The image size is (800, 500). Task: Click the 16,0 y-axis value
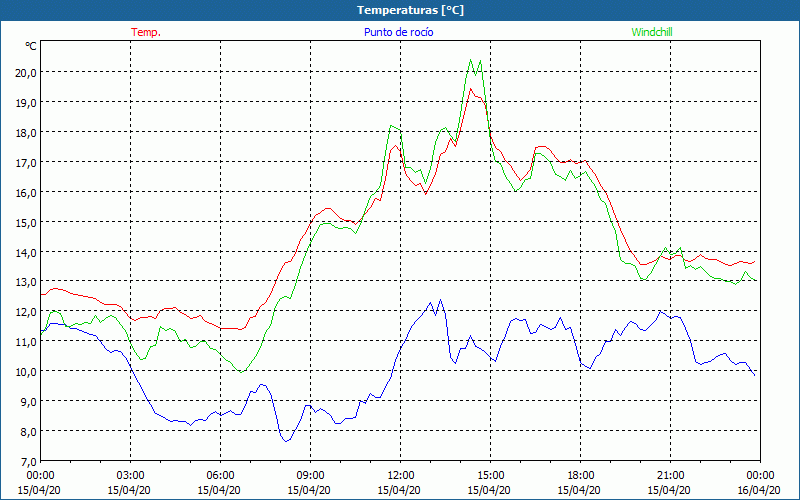[27, 192]
